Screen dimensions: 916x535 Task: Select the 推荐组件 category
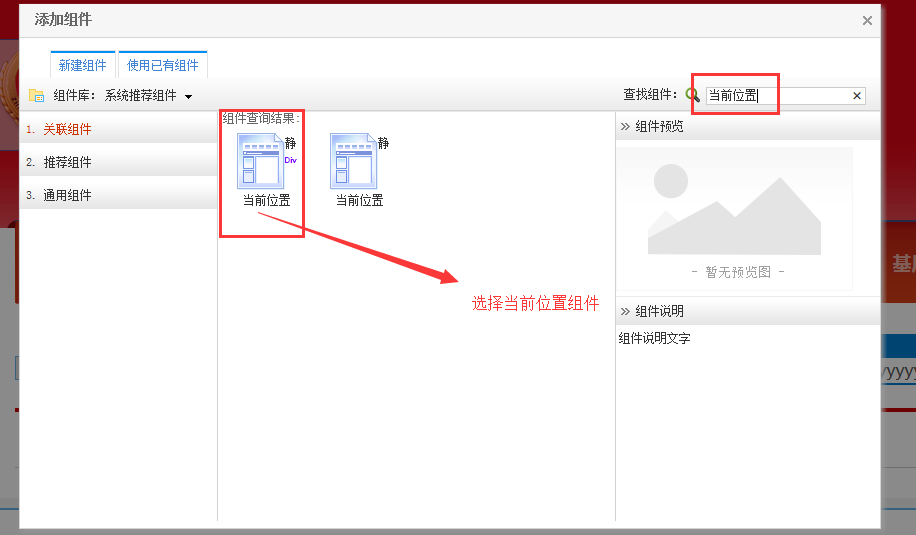[67, 162]
